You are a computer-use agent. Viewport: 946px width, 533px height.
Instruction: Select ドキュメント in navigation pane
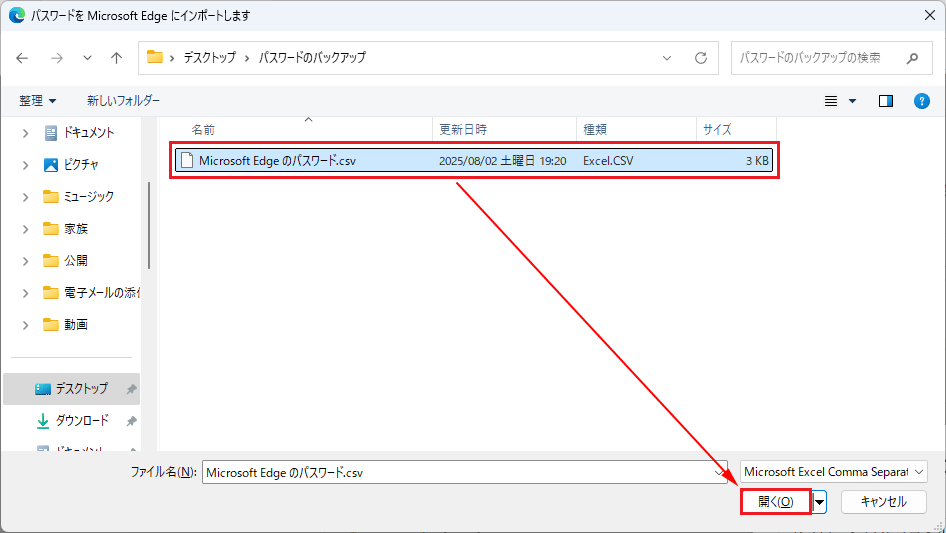tap(89, 133)
